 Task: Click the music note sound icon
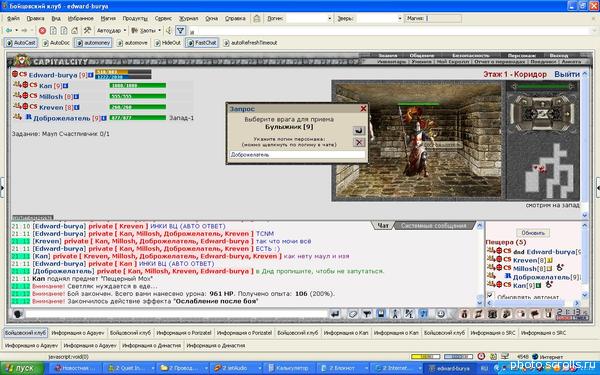[x=424, y=314]
